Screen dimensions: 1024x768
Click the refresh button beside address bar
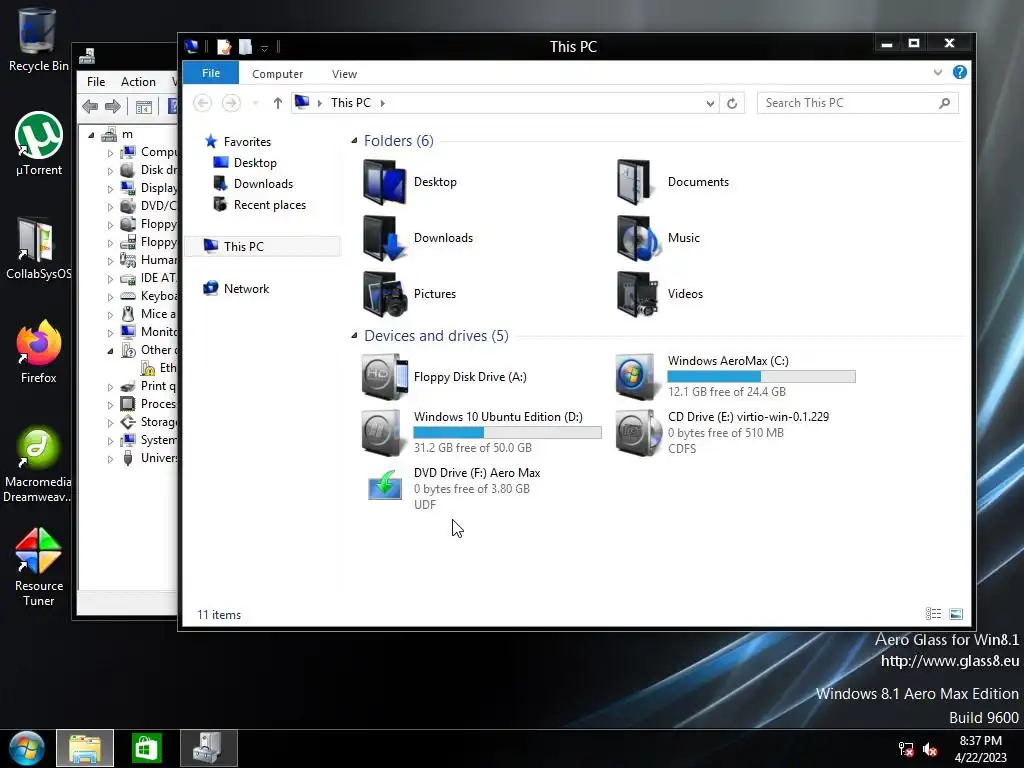pos(732,103)
